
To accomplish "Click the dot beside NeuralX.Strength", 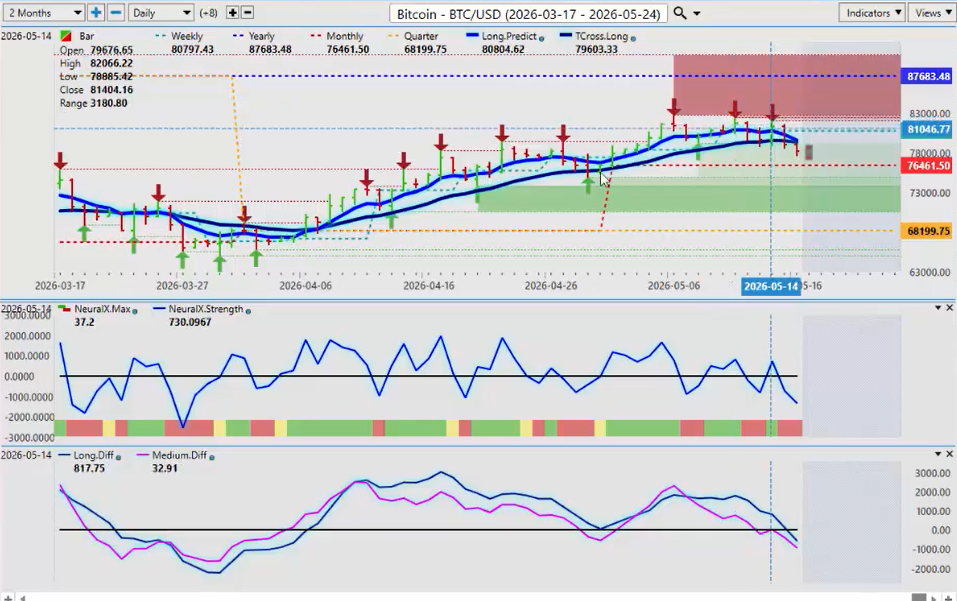I will point(248,311).
